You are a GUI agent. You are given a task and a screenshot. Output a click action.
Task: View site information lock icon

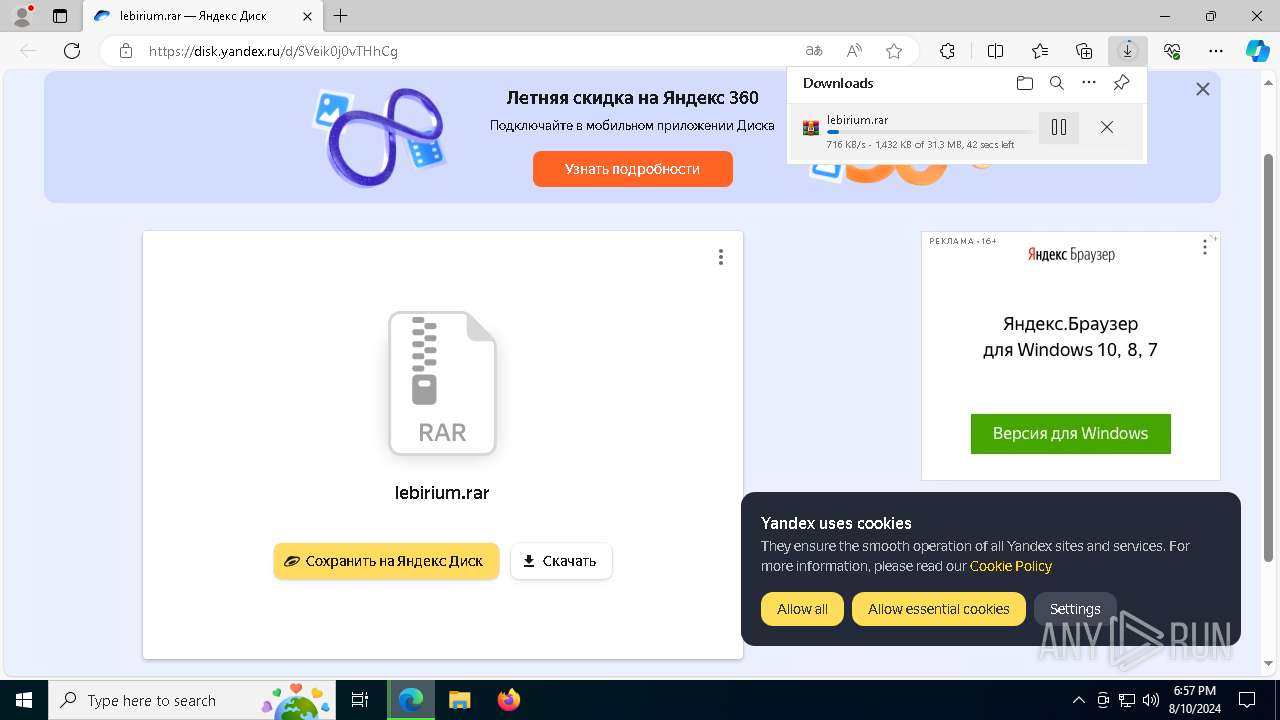click(x=126, y=51)
